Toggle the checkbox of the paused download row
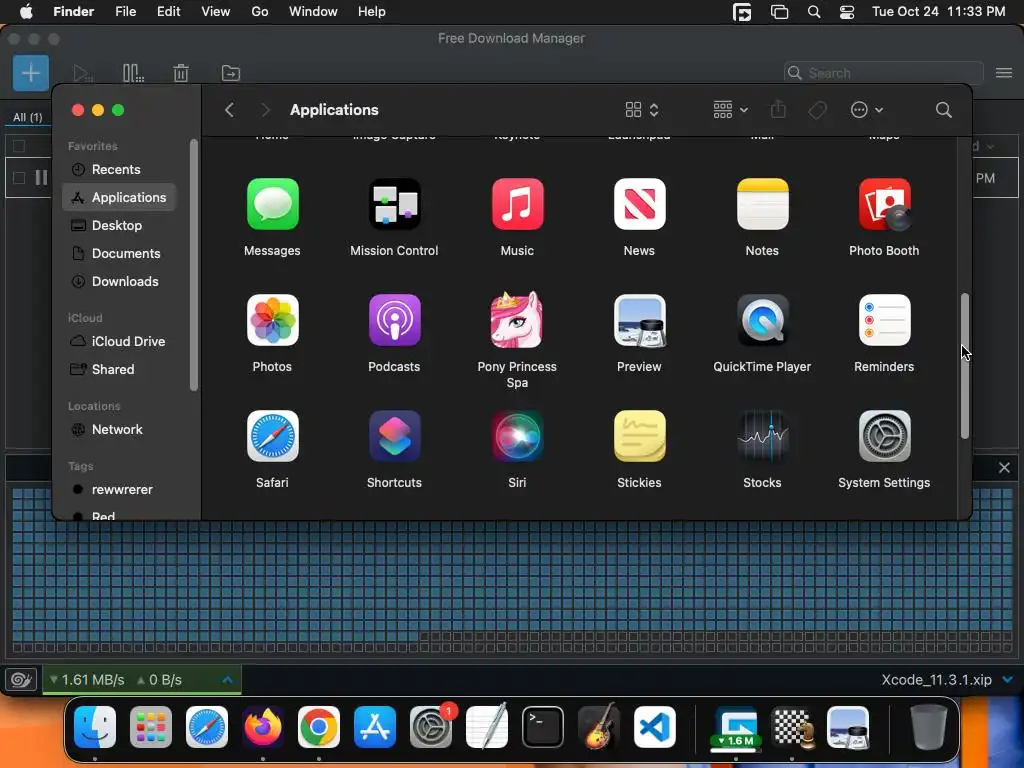This screenshot has height=768, width=1024. point(19,178)
